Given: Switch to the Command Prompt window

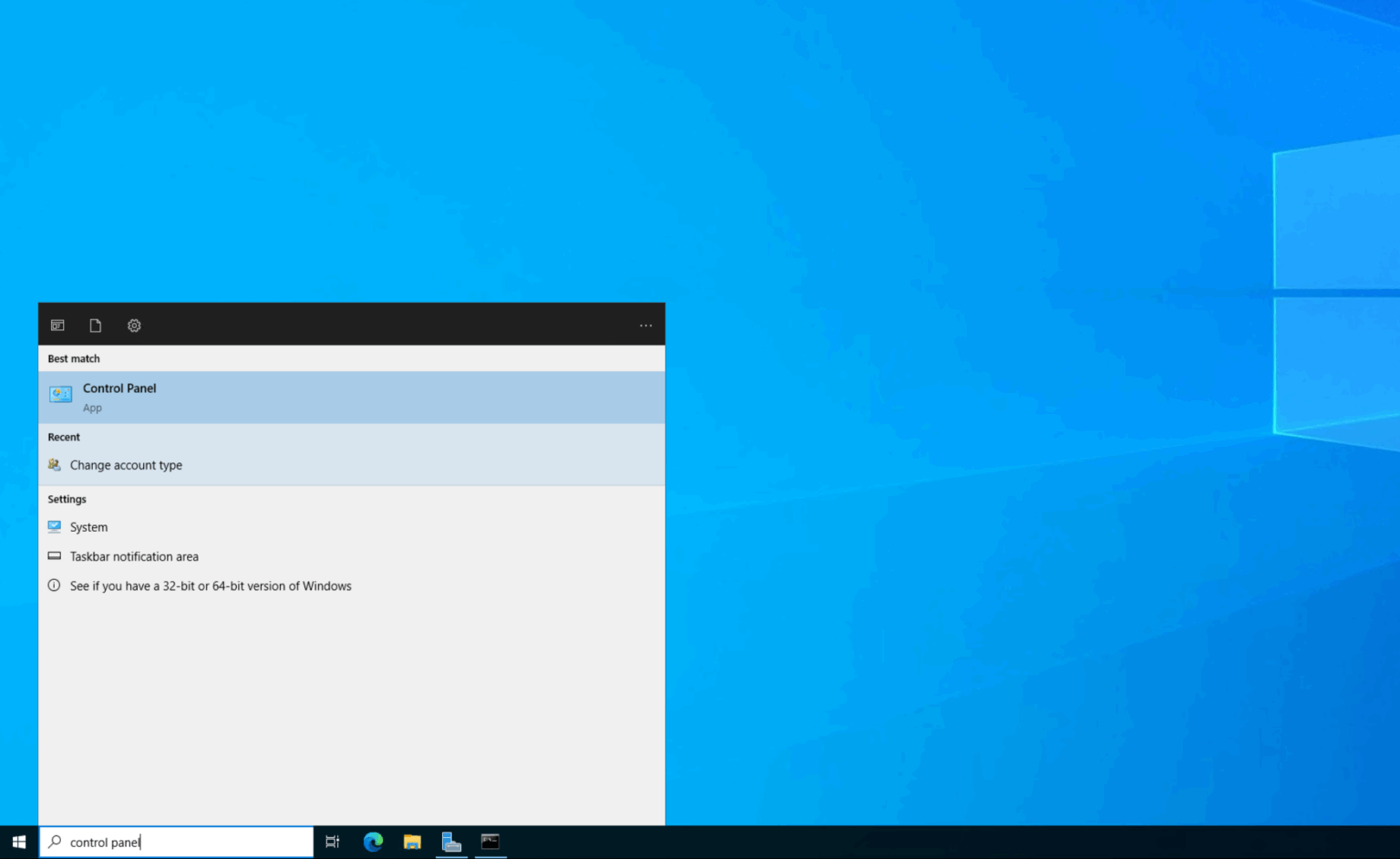Looking at the screenshot, I should click(490, 842).
